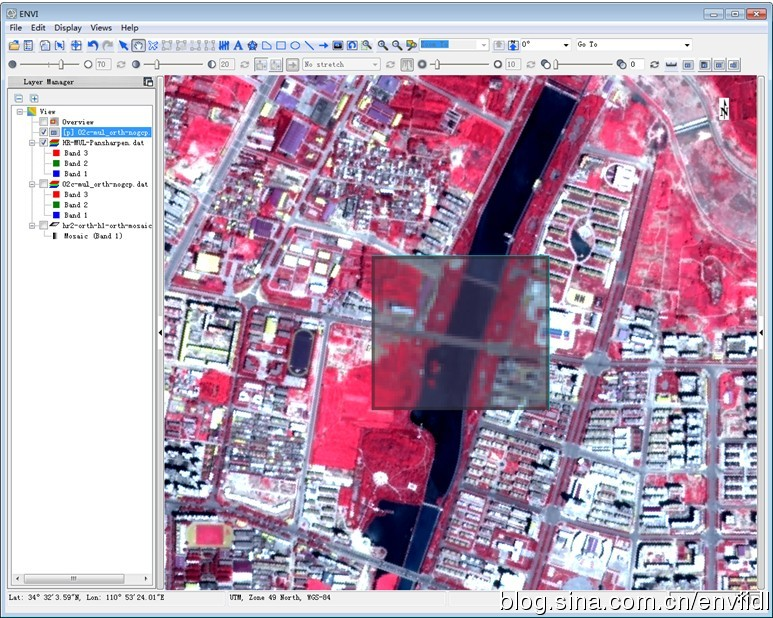Select the rectangle annotation tool
The width and height of the screenshot is (773, 618).
(281, 45)
